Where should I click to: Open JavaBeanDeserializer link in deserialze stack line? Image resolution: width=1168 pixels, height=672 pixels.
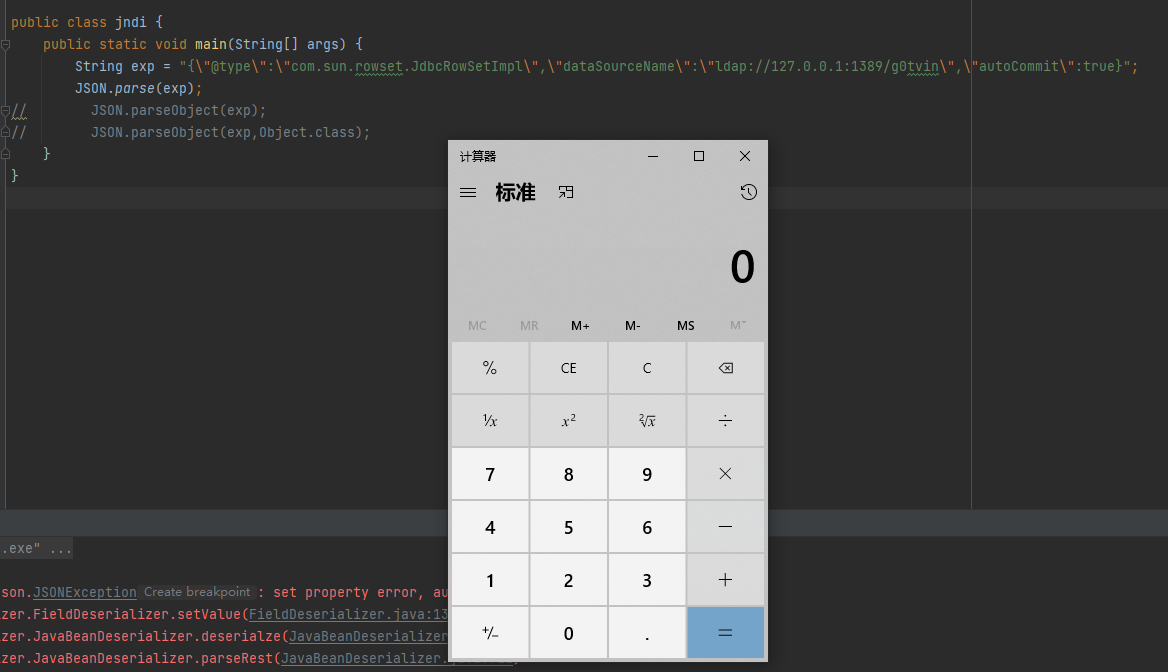[x=368, y=636]
